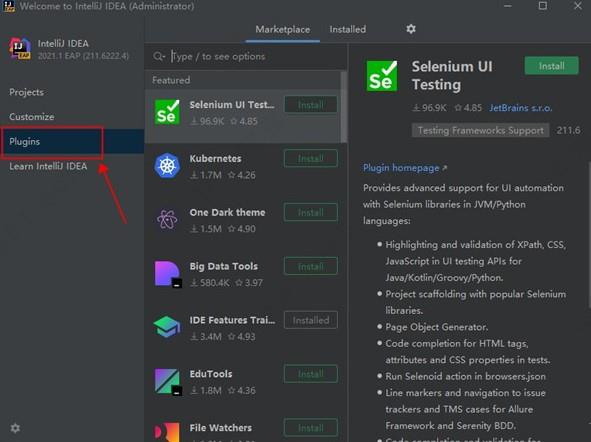Click the Big Data Tools plugin icon
The width and height of the screenshot is (591, 442).
pyautogui.click(x=168, y=274)
